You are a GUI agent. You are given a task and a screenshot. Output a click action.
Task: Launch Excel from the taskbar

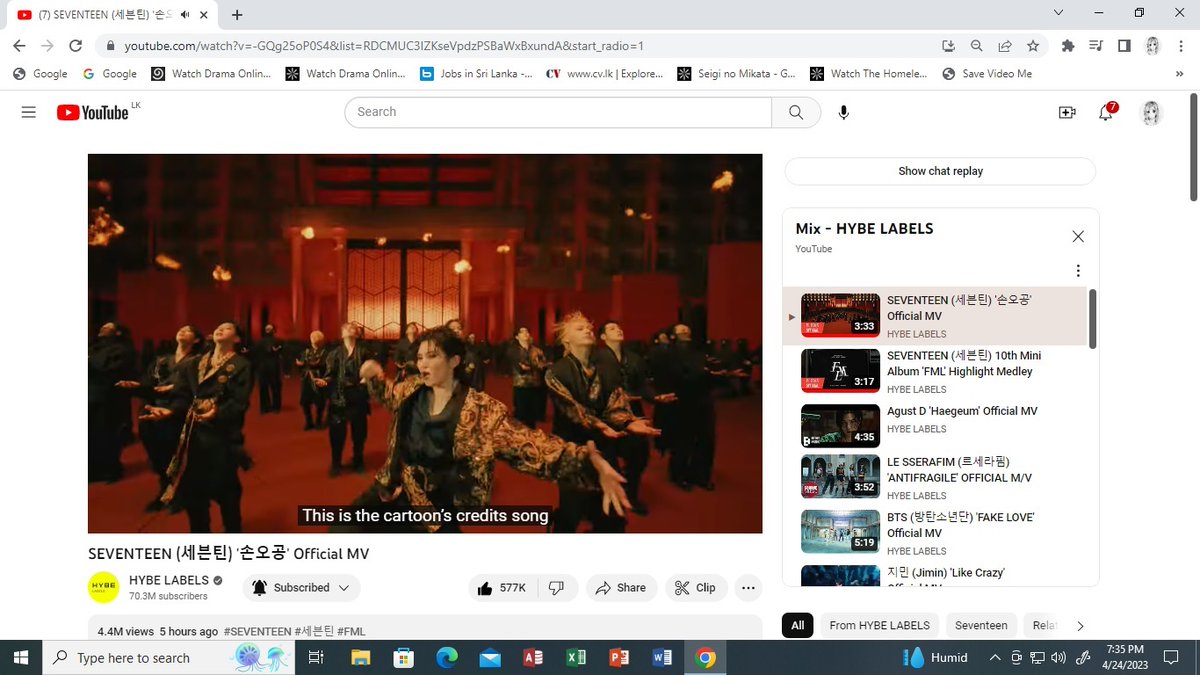(576, 657)
